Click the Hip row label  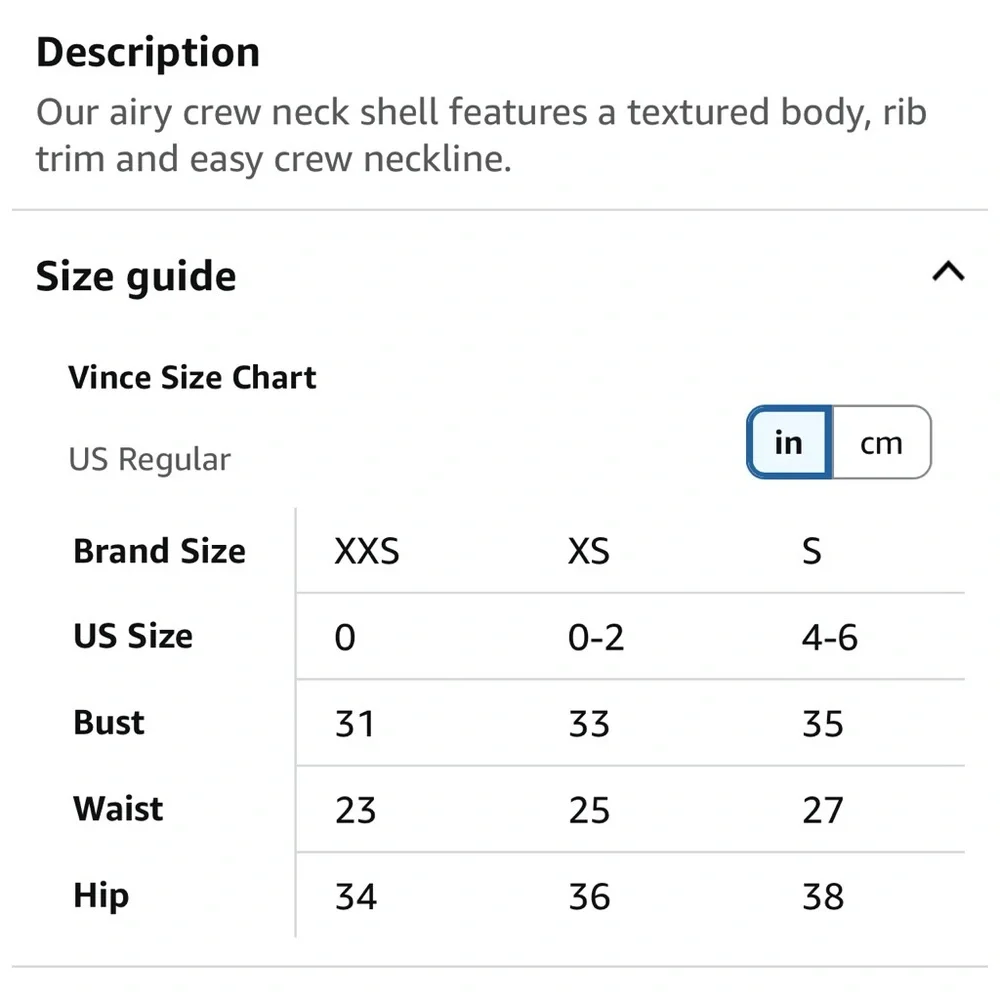[x=99, y=896]
